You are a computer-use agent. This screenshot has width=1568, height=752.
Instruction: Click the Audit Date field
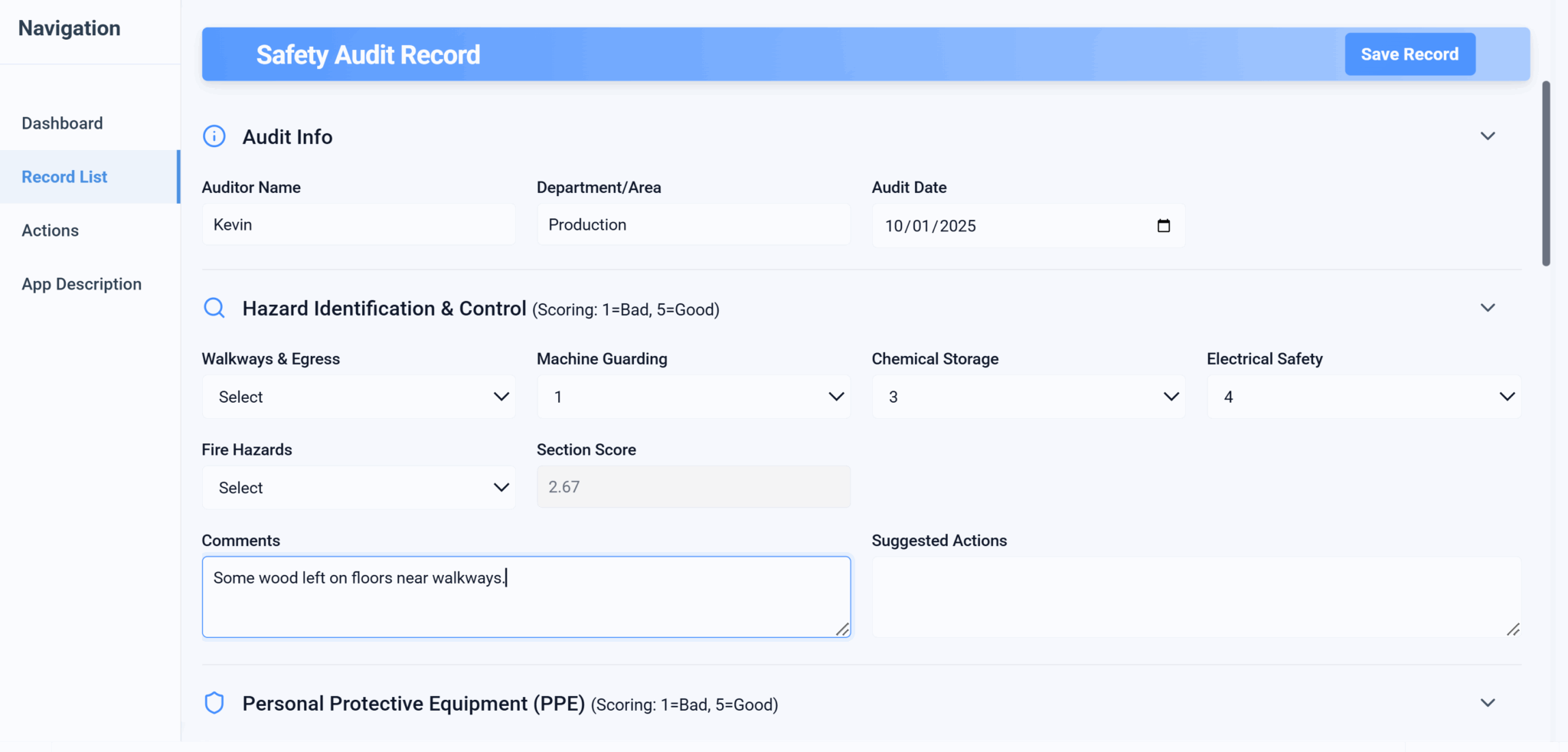point(1028,225)
